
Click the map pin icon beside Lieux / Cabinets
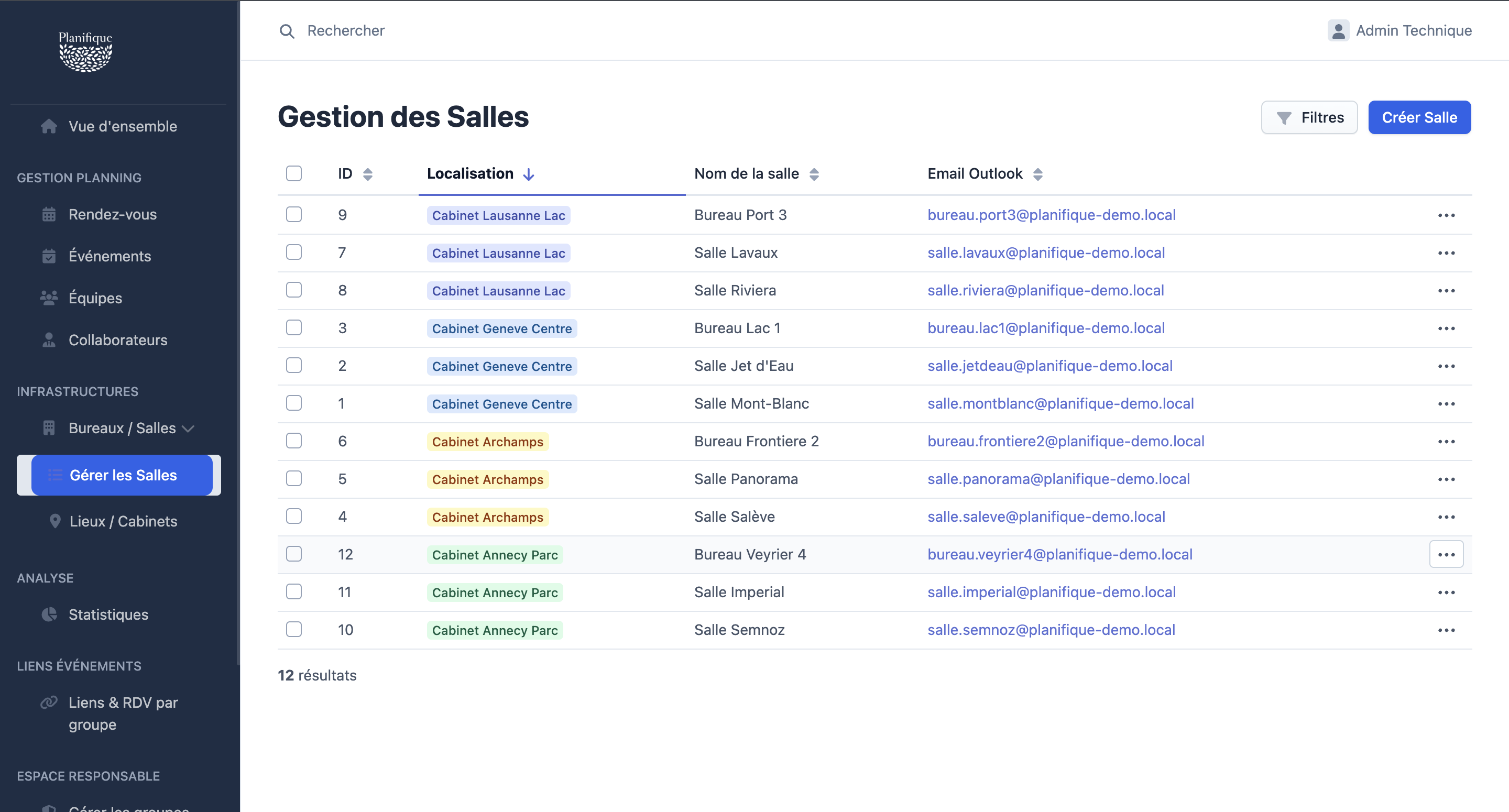pos(55,521)
